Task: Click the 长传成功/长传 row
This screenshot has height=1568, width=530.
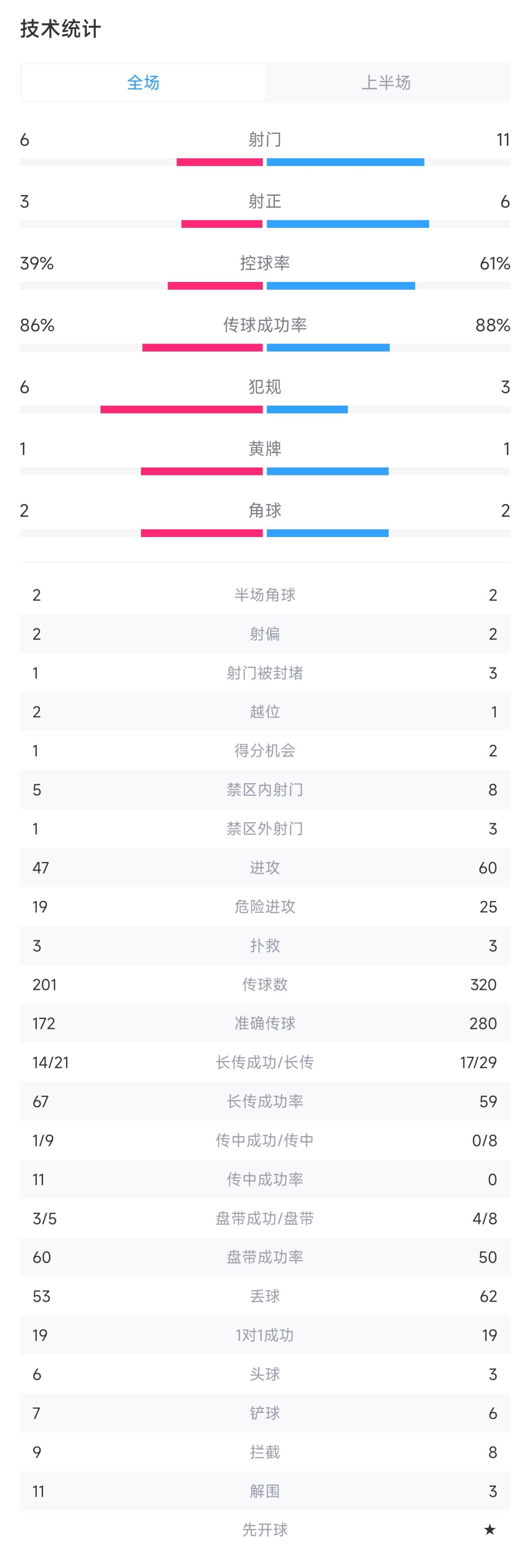Action: (x=265, y=1062)
